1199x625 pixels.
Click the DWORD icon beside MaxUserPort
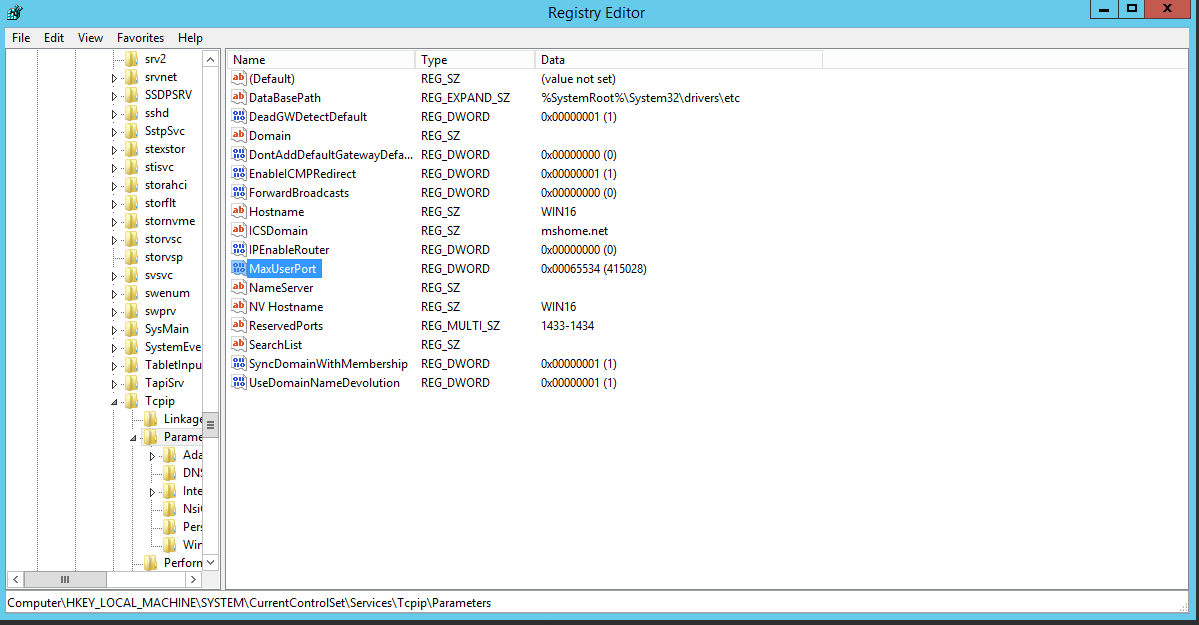point(239,269)
